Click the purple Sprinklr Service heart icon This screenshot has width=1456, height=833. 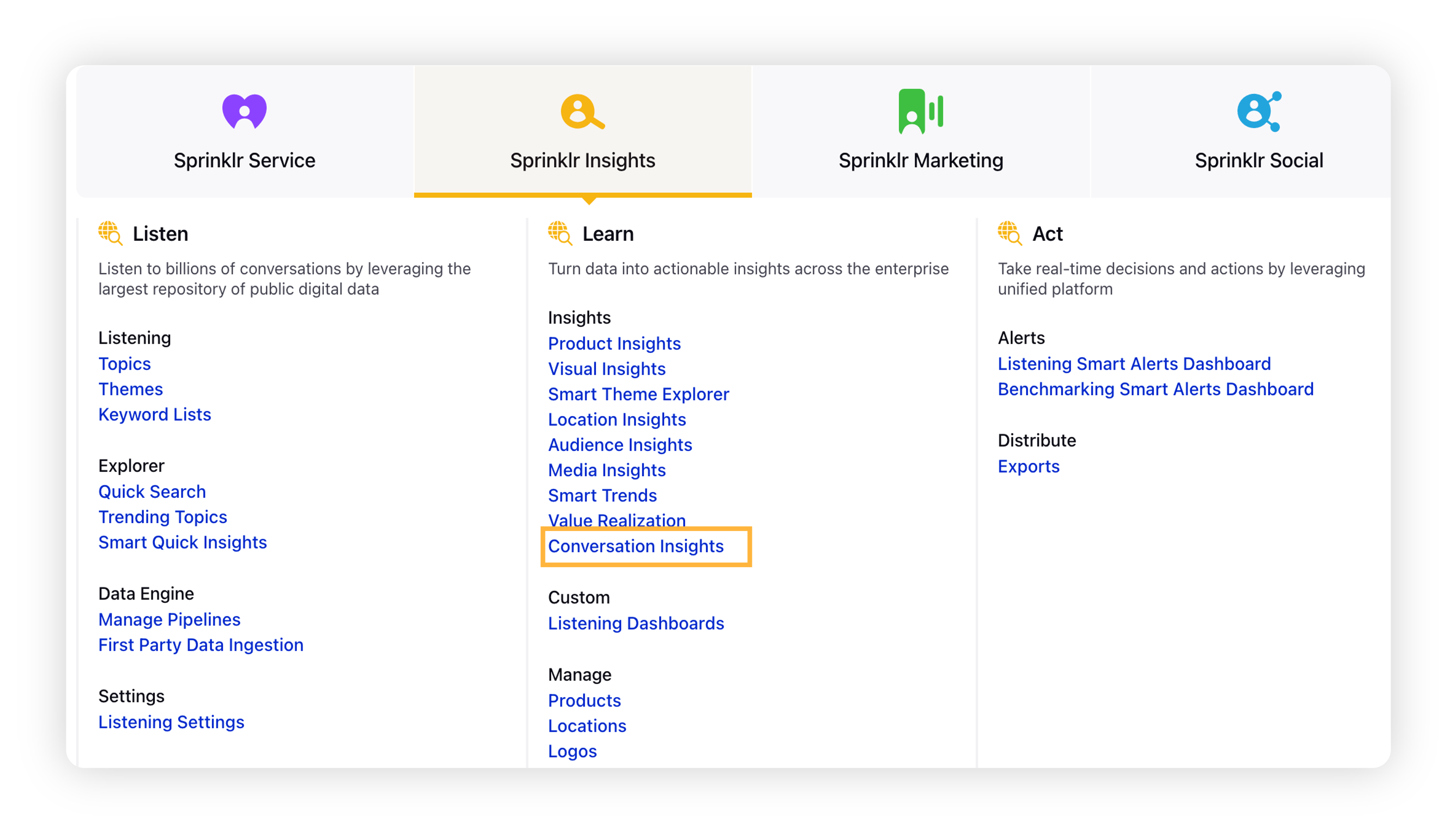(x=244, y=112)
